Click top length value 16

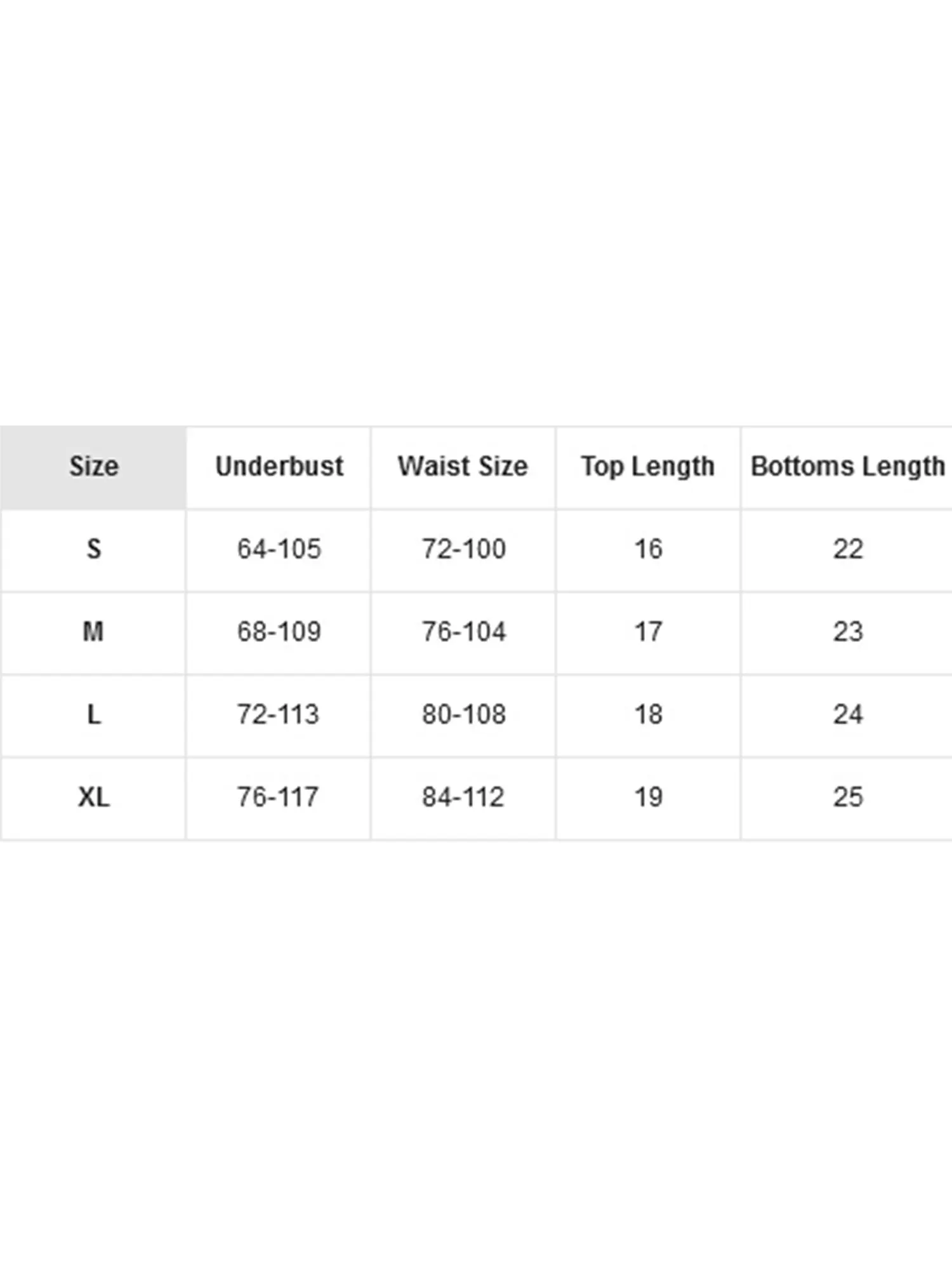coord(648,549)
